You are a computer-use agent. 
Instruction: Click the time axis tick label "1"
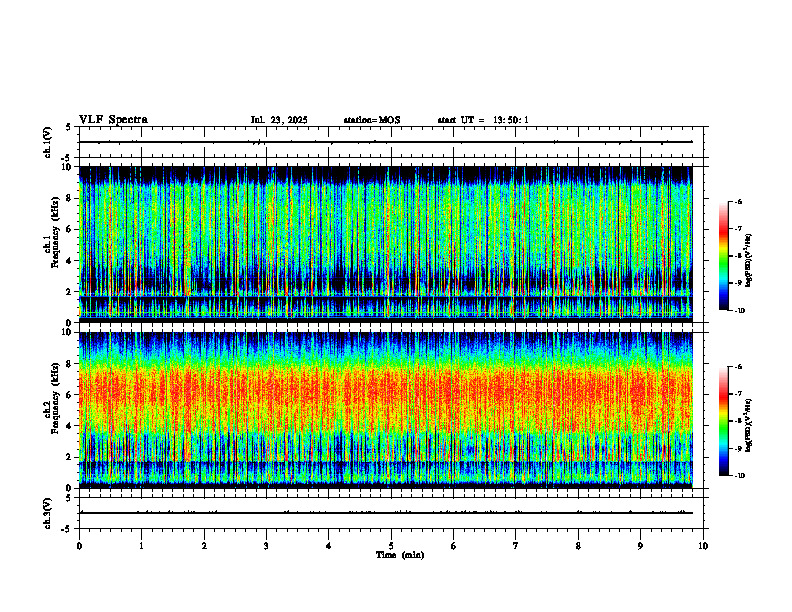pyautogui.click(x=141, y=546)
